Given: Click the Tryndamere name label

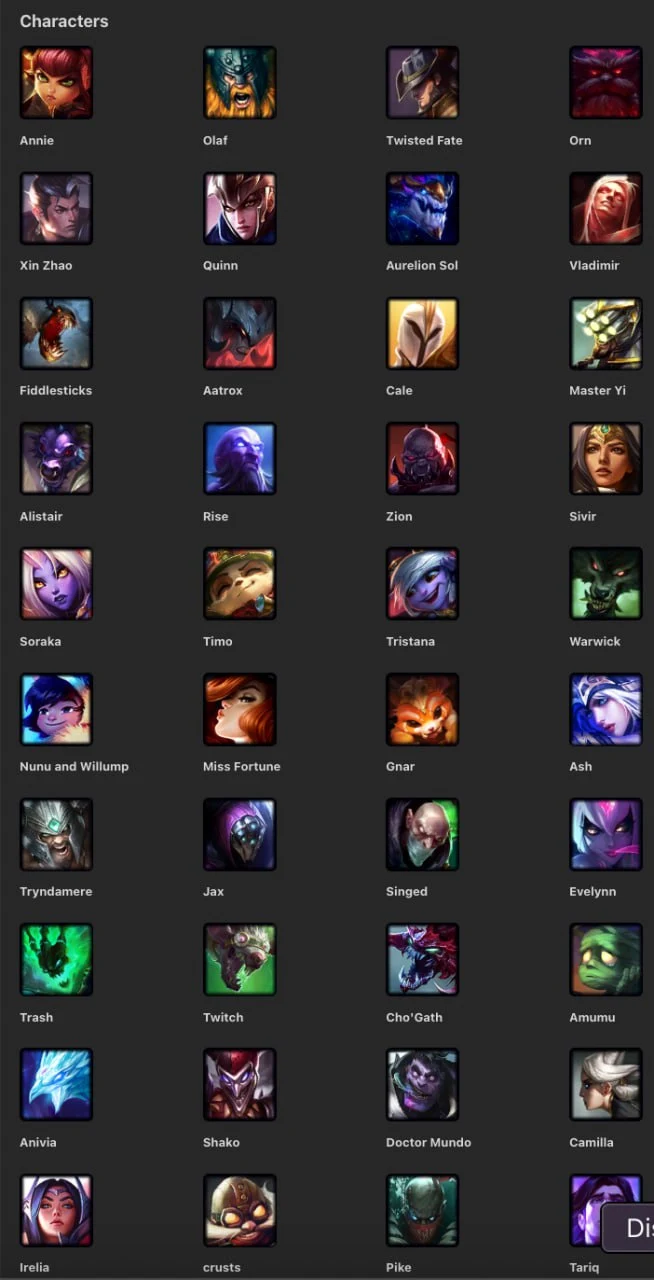Looking at the screenshot, I should pos(56,892).
